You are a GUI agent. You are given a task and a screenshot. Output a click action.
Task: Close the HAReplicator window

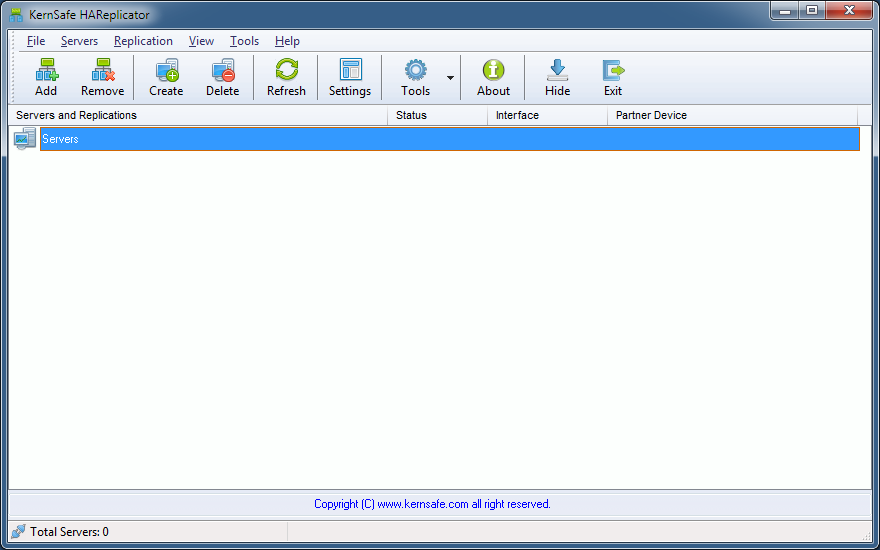(849, 11)
